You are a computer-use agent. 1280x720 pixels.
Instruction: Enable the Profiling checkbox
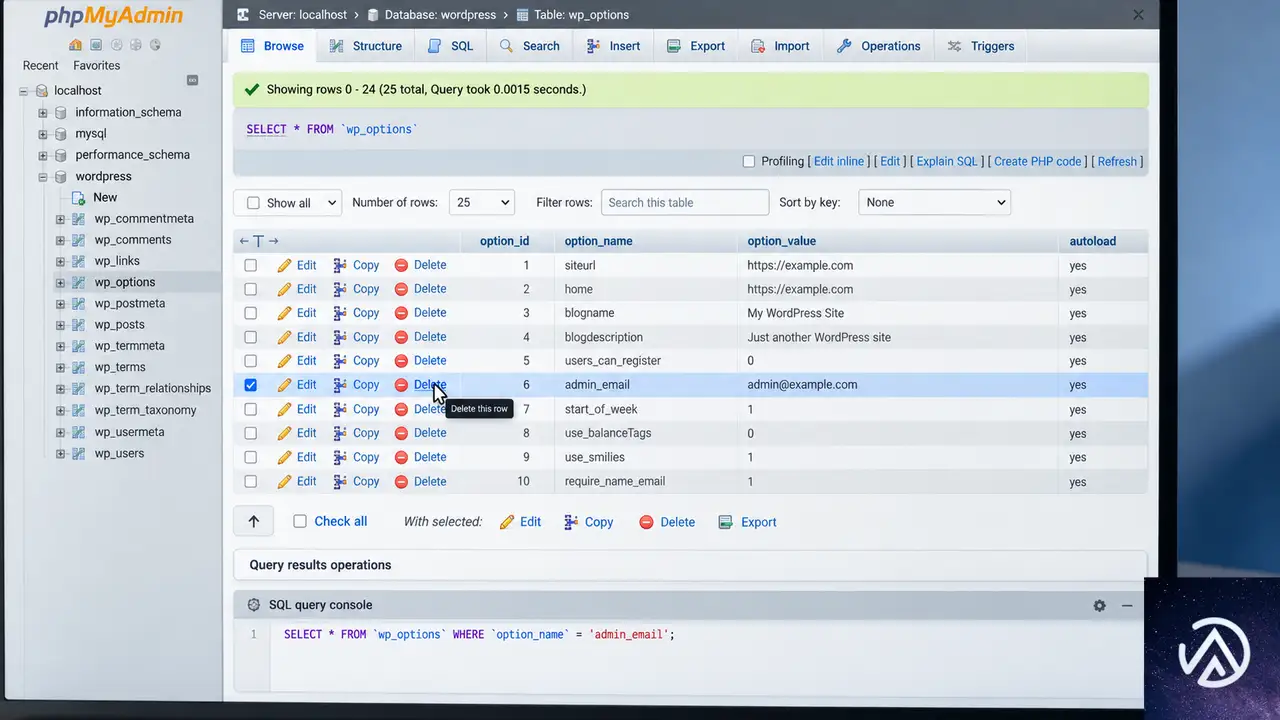(x=749, y=161)
